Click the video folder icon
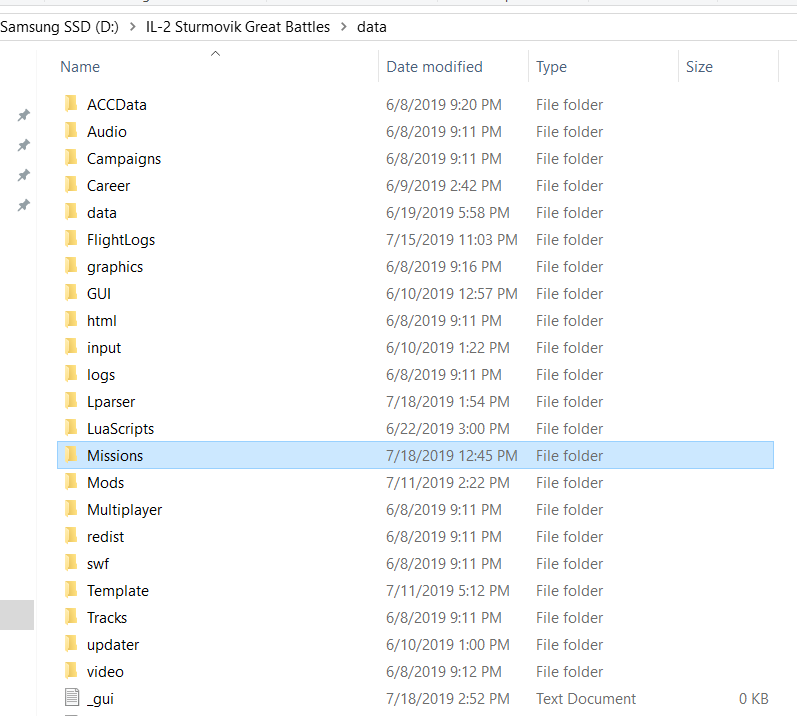 pyautogui.click(x=72, y=670)
